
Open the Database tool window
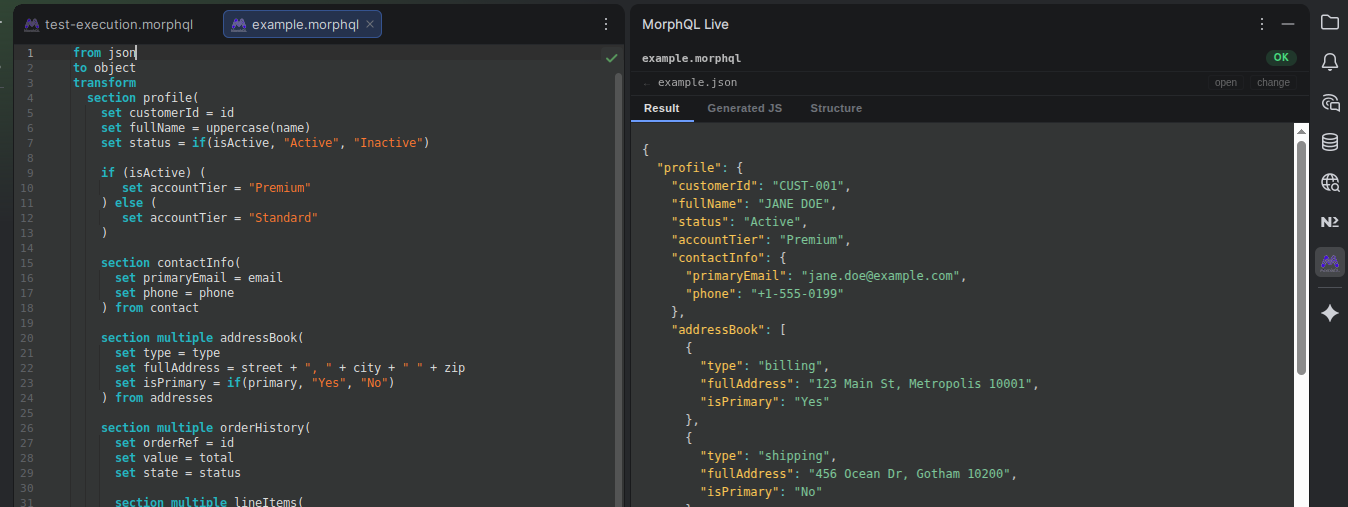click(x=1329, y=142)
